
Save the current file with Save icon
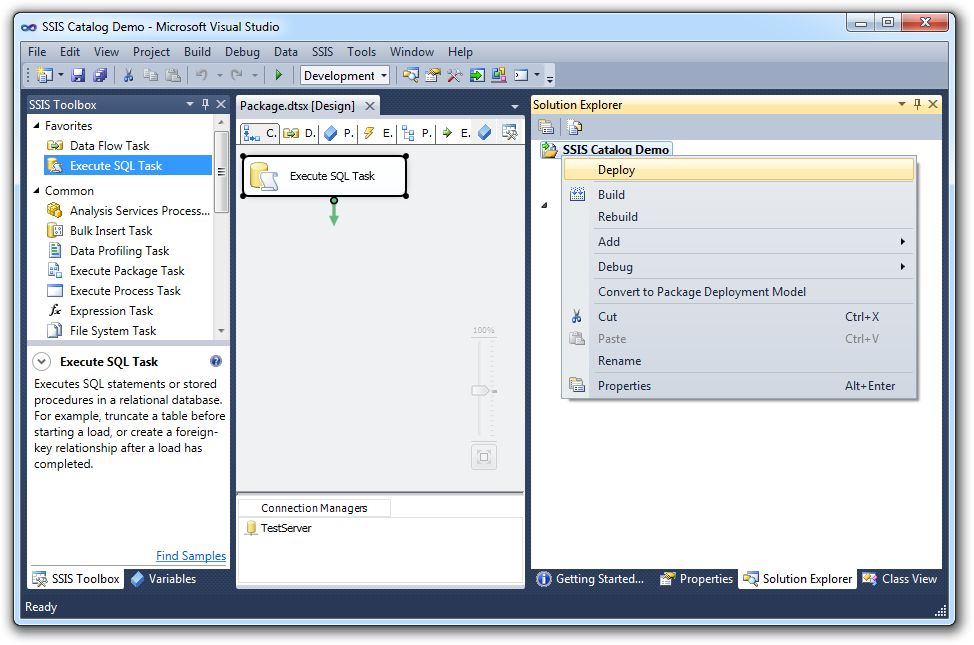(78, 75)
